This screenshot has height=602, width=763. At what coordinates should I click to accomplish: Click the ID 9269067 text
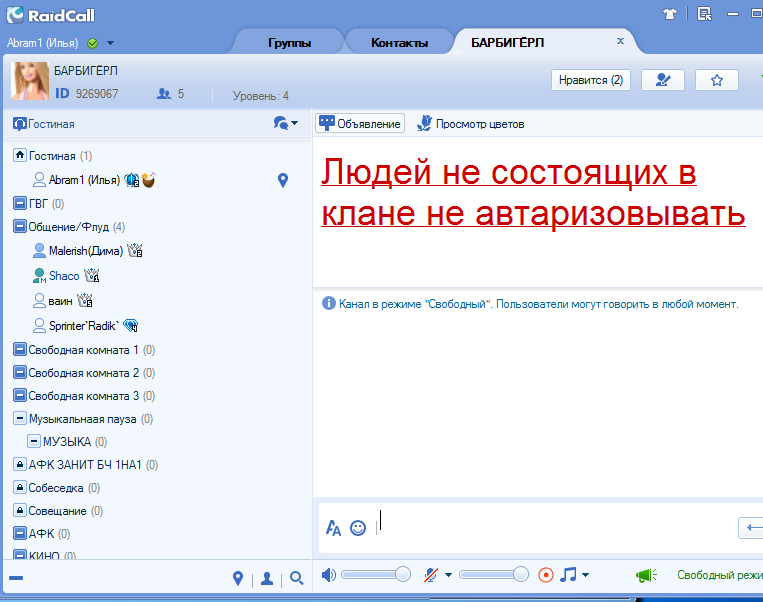[x=87, y=93]
